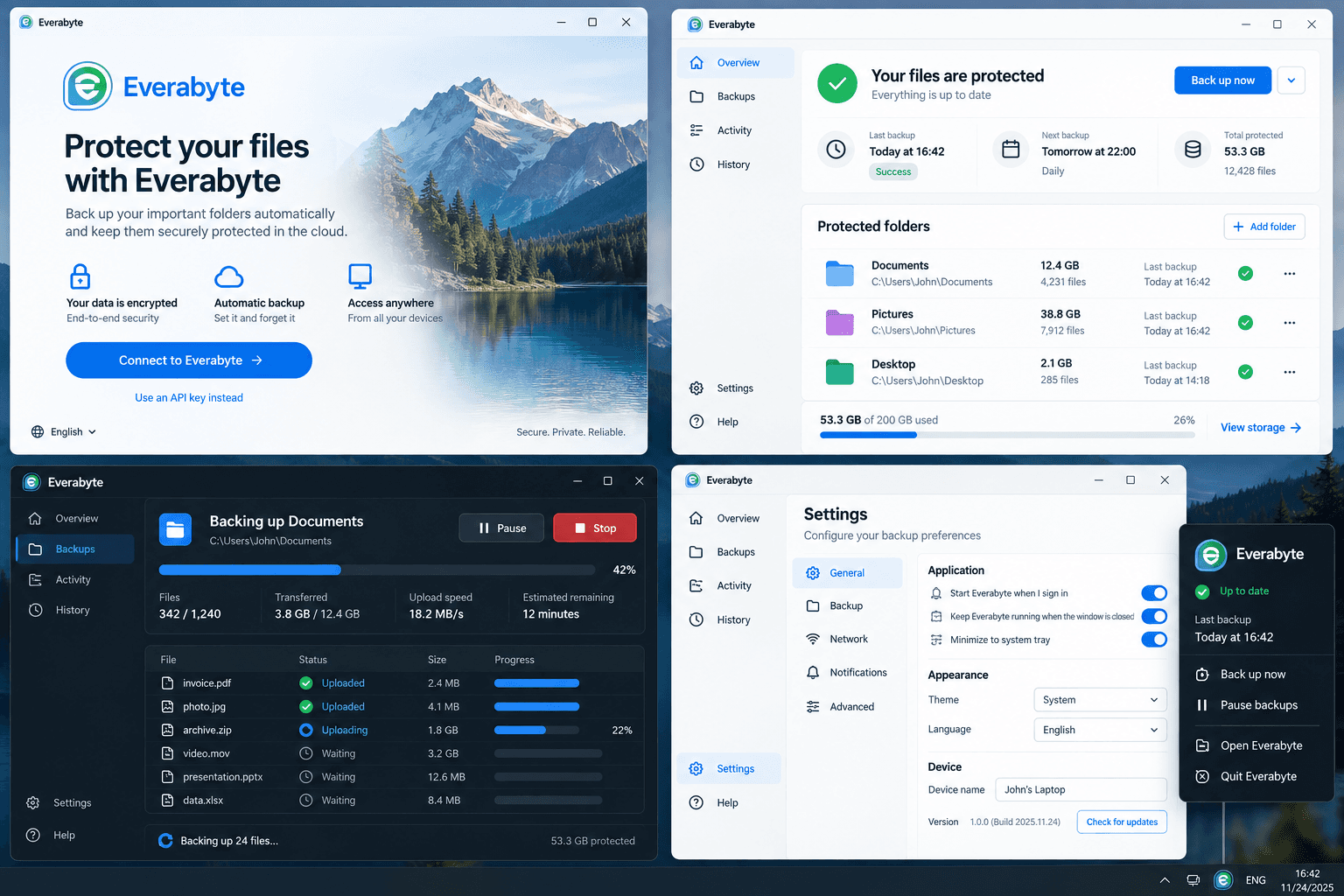Open the Back up now dropdown arrow

(1291, 80)
